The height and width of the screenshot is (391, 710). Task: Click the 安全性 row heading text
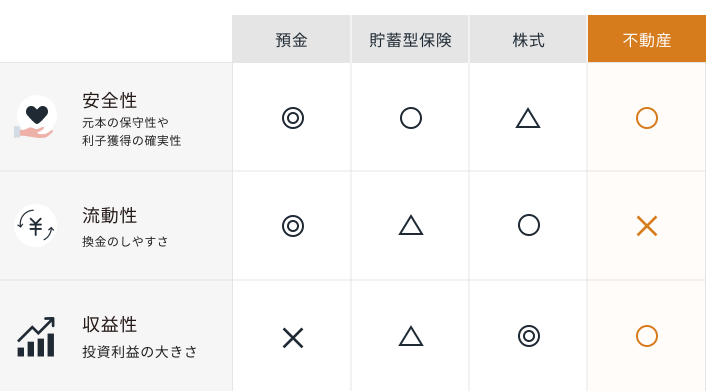(x=110, y=100)
